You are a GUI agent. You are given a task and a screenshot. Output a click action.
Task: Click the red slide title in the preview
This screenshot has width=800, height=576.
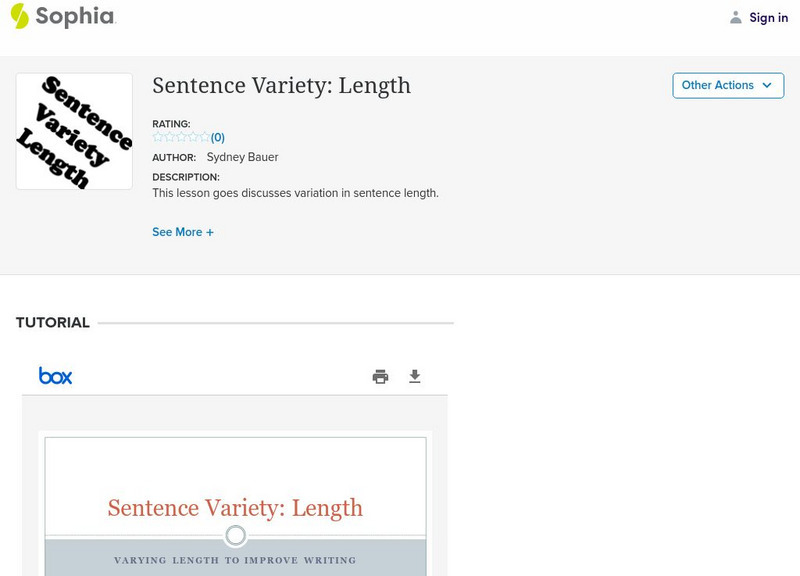click(235, 508)
